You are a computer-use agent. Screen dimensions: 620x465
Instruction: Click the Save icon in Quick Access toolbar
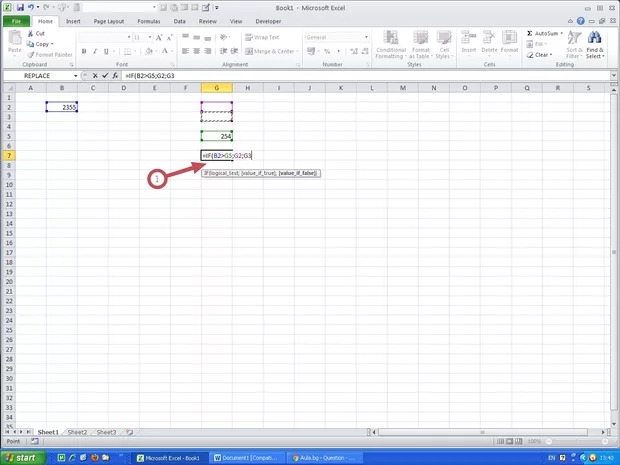click(x=20, y=7)
